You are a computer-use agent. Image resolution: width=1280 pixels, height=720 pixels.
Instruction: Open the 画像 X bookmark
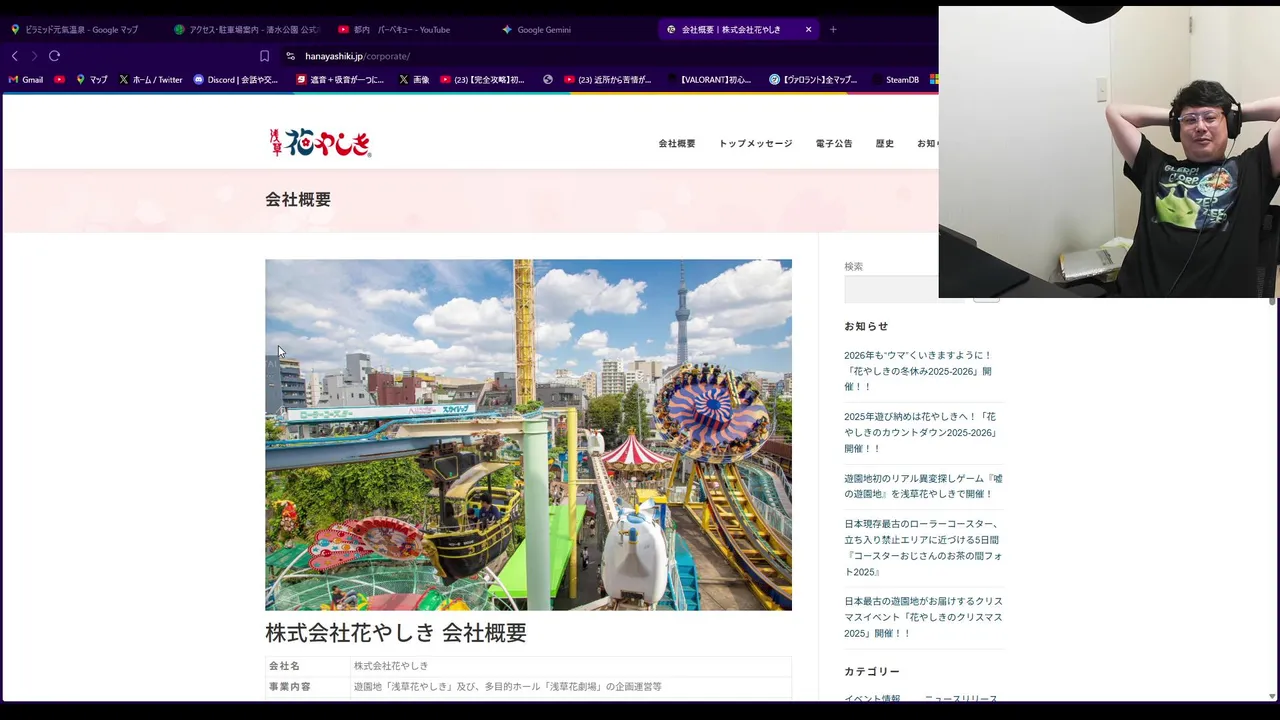(414, 79)
